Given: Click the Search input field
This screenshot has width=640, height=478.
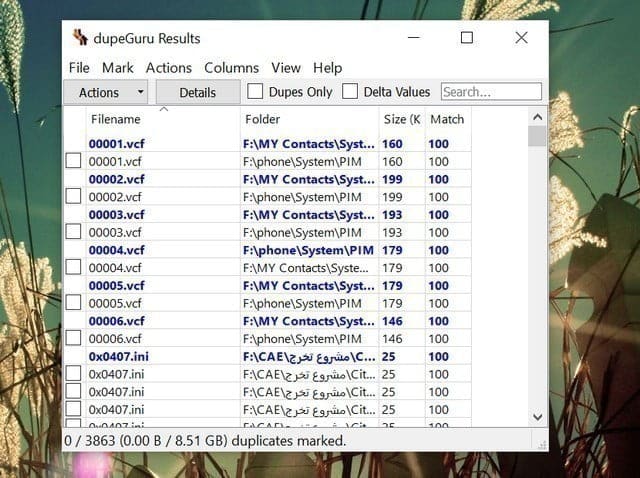Looking at the screenshot, I should 490,92.
